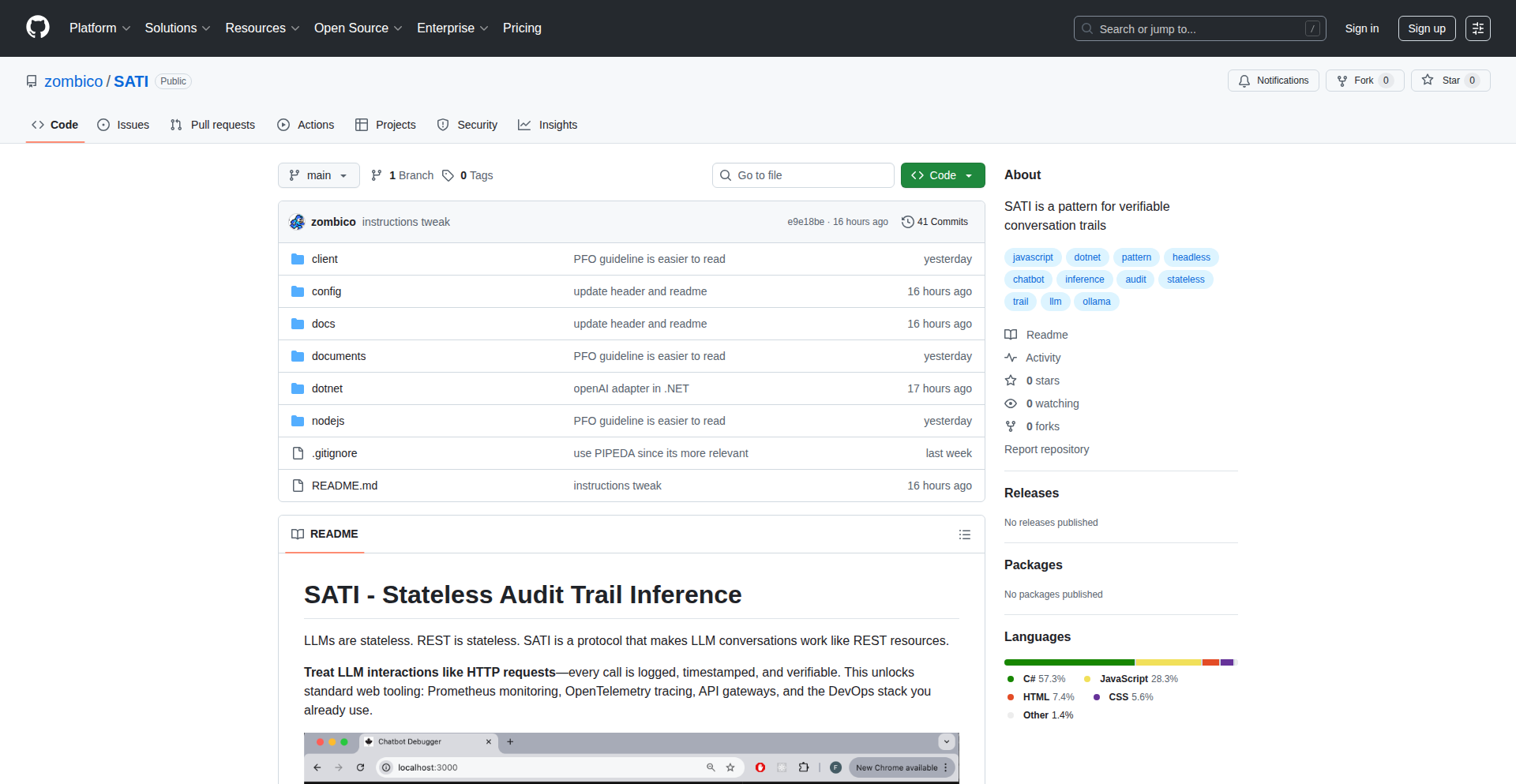Image resolution: width=1516 pixels, height=784 pixels.
Task: Click the green C# language bar segment
Action: coord(1068,662)
